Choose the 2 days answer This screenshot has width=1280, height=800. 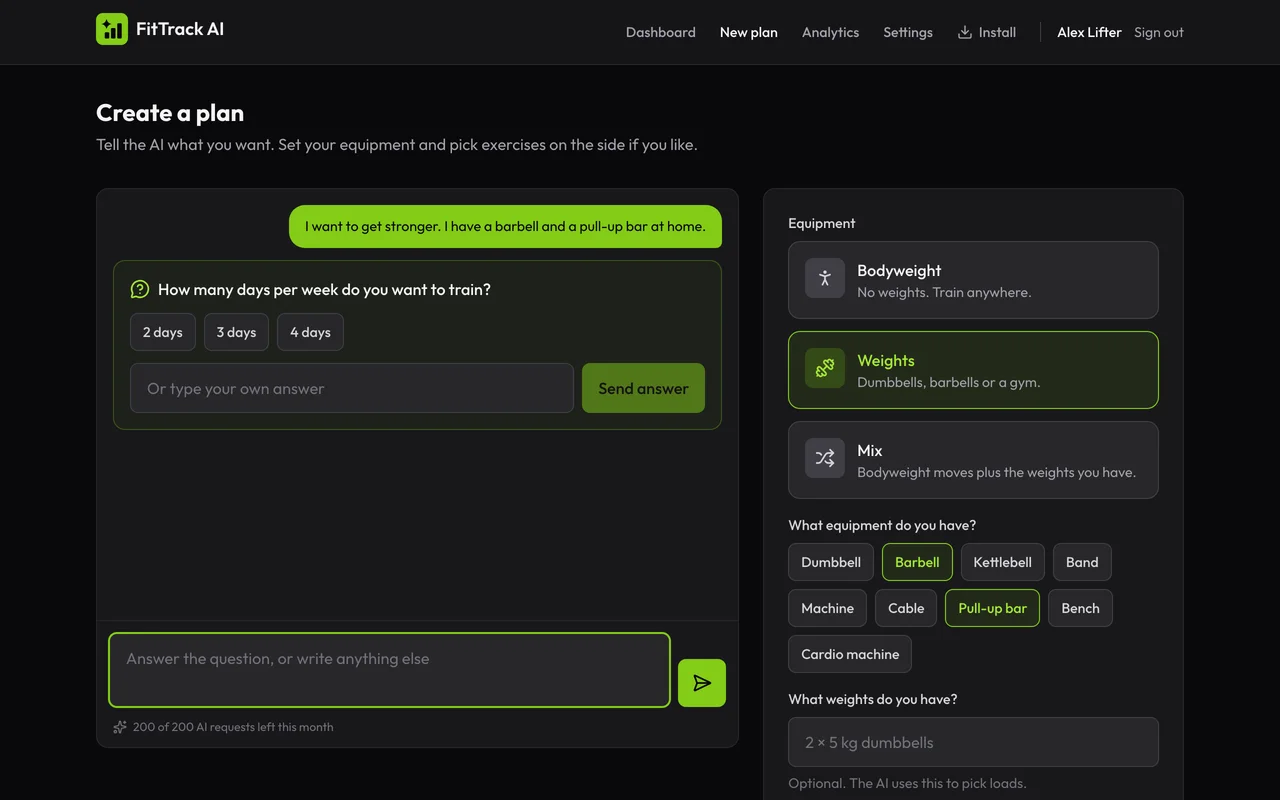tap(163, 332)
